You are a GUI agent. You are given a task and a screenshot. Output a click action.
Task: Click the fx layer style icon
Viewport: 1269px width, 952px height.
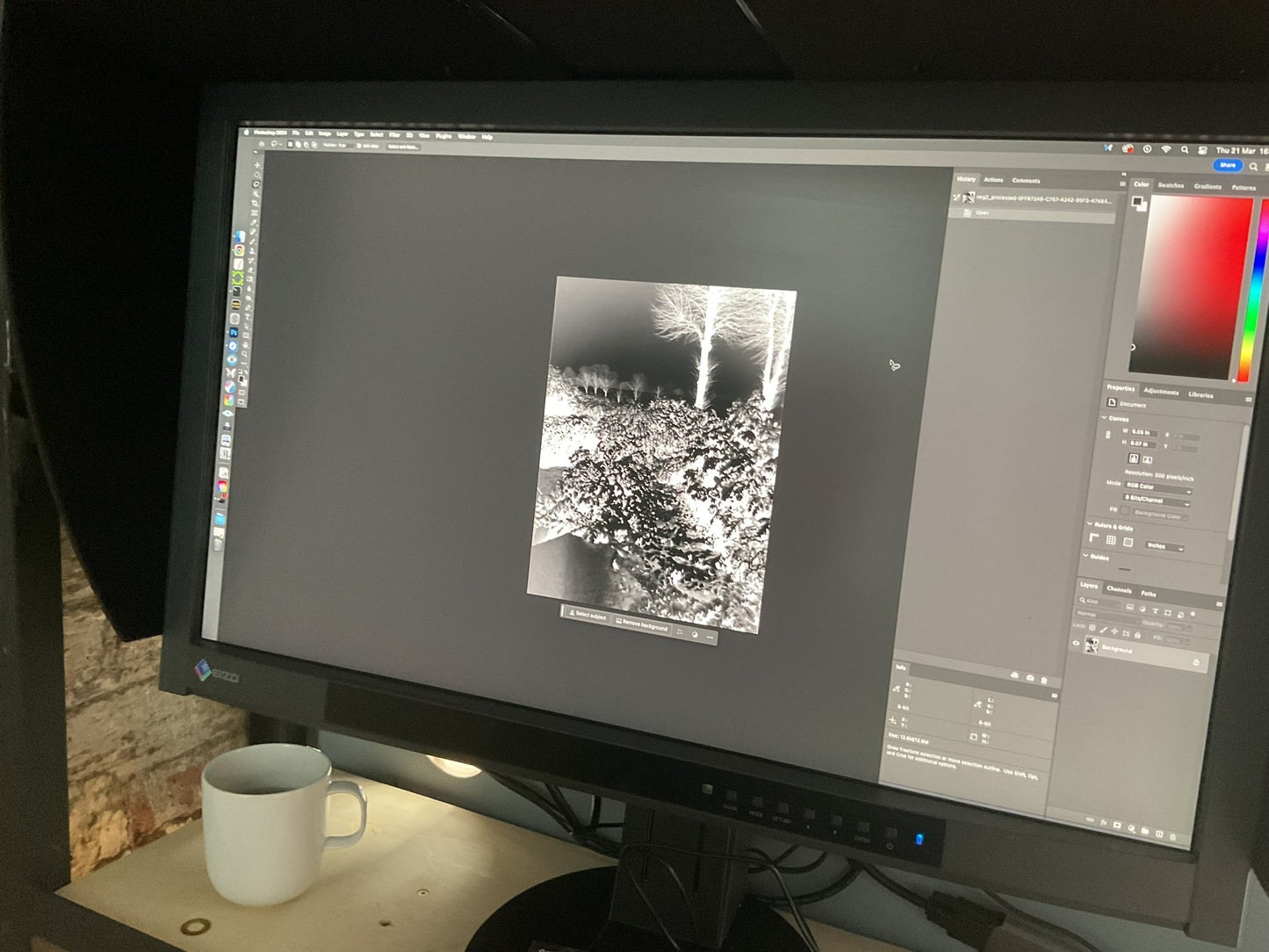click(x=1104, y=823)
